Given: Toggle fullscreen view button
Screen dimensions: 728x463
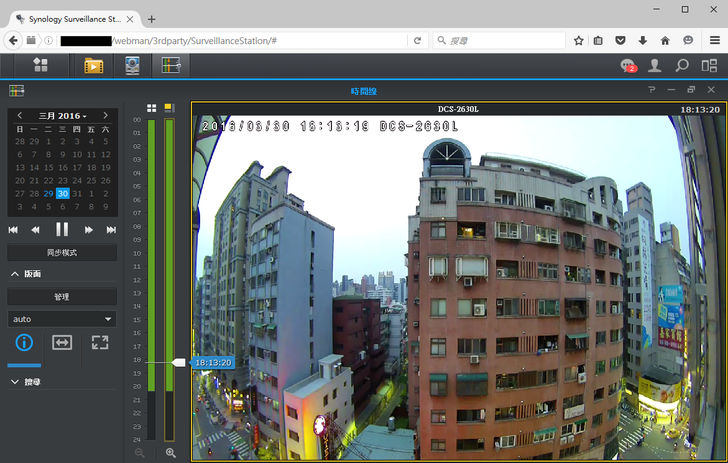Looking at the screenshot, I should pyautogui.click(x=99, y=343).
